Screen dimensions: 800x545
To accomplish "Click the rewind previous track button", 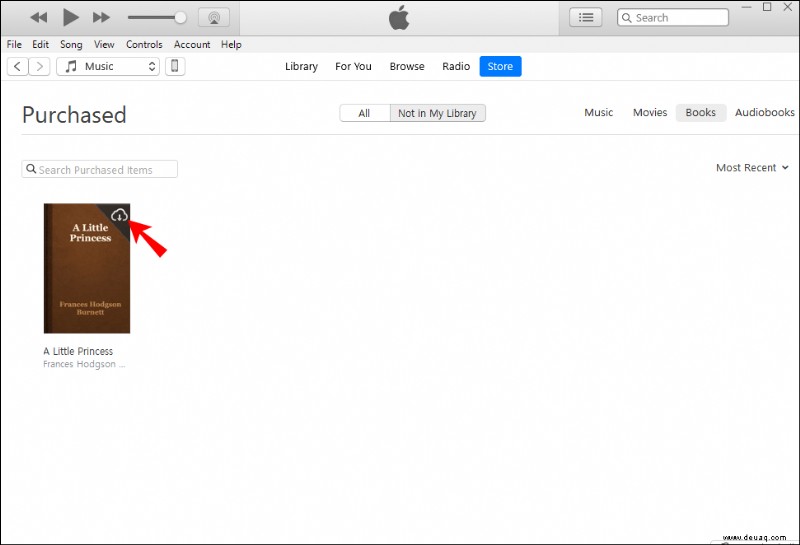I will click(39, 18).
